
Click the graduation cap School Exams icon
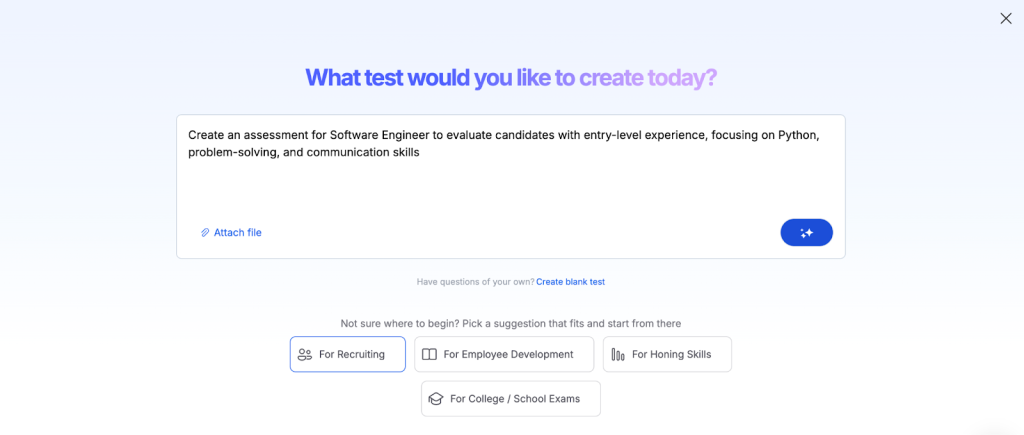pos(435,398)
